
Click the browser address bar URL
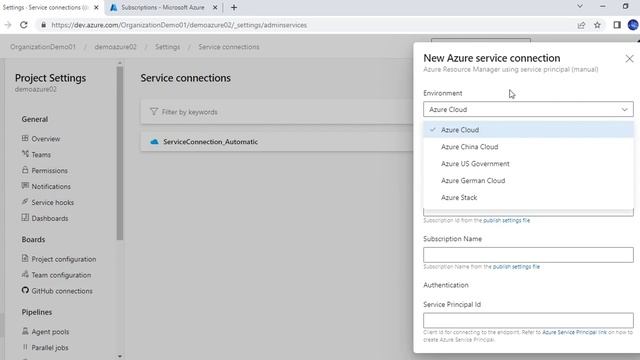coord(179,25)
